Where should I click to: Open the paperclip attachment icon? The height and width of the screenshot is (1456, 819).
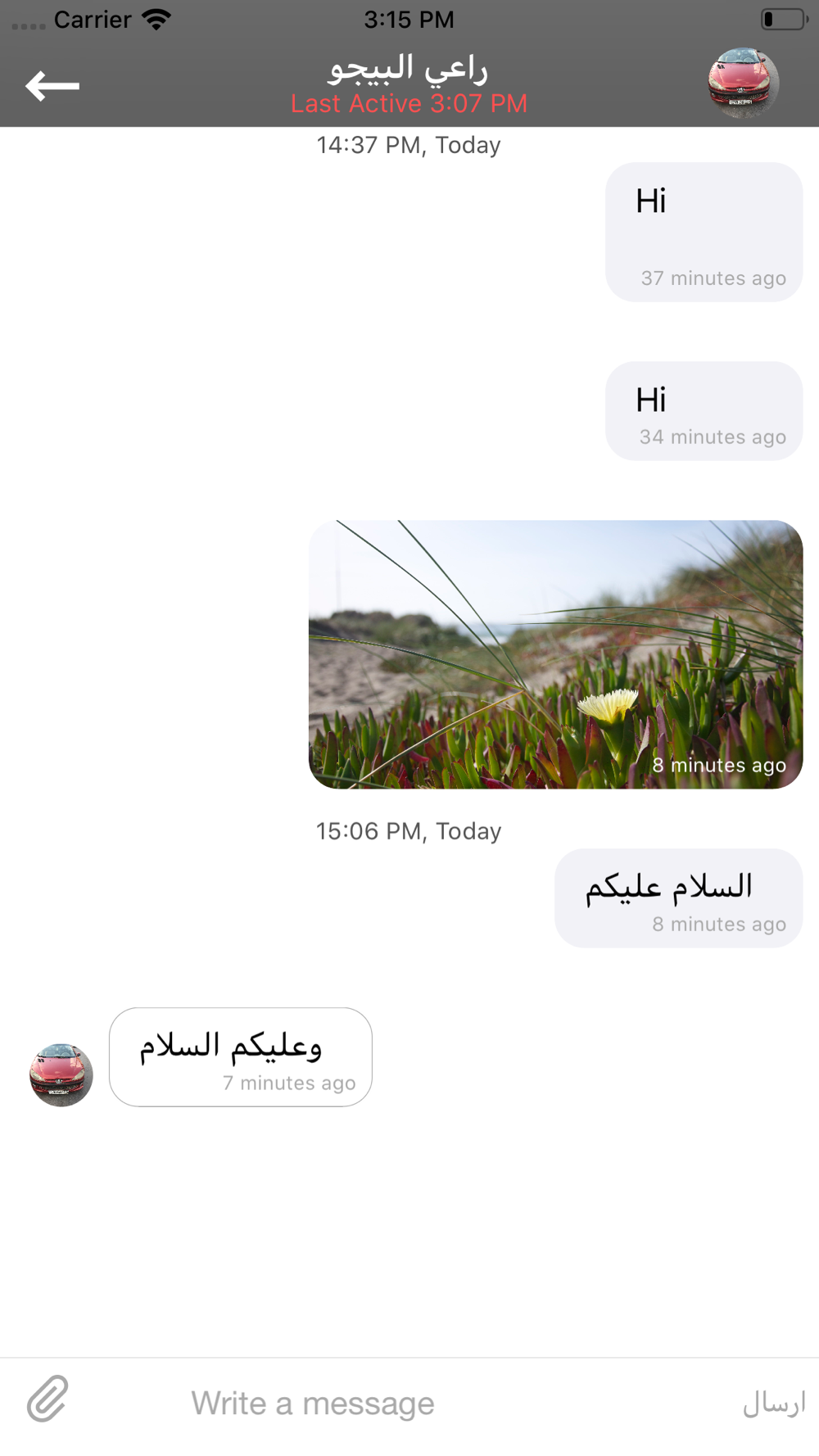(48, 1399)
